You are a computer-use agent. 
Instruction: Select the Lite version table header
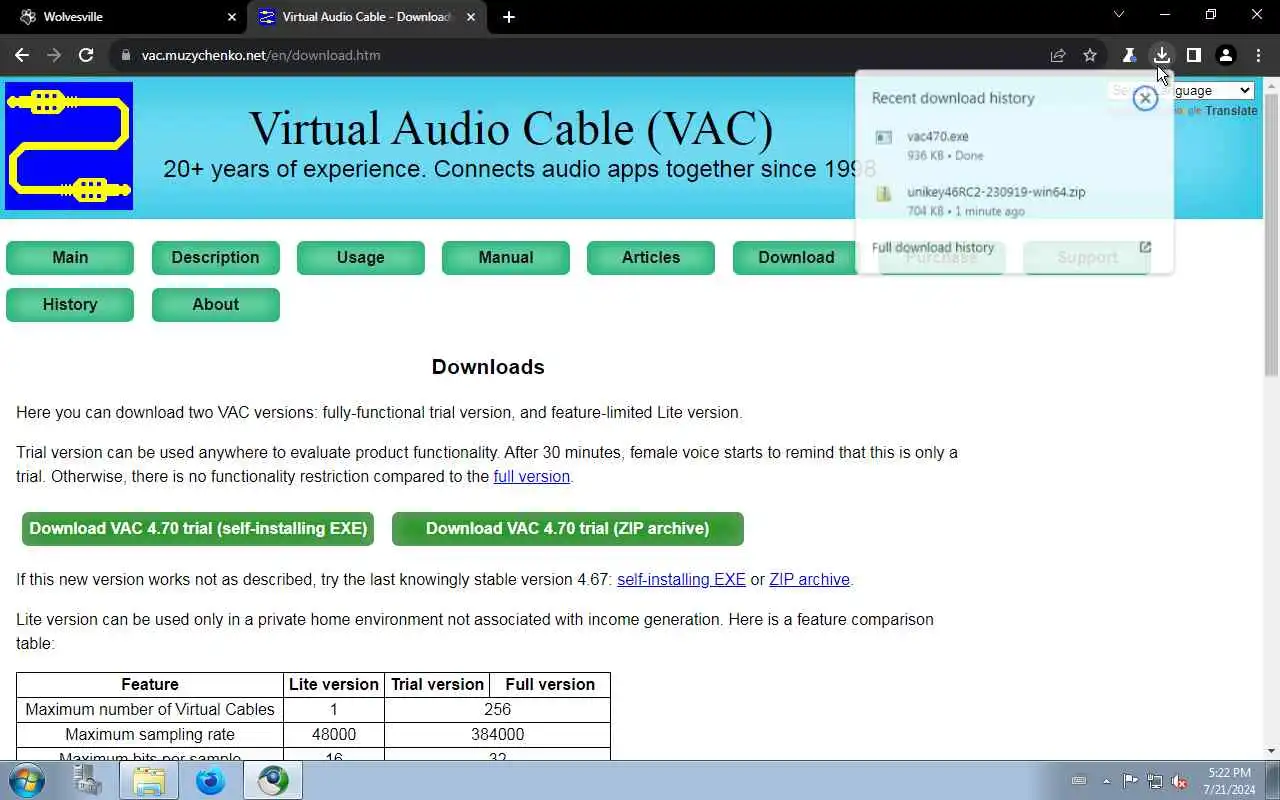[334, 684]
